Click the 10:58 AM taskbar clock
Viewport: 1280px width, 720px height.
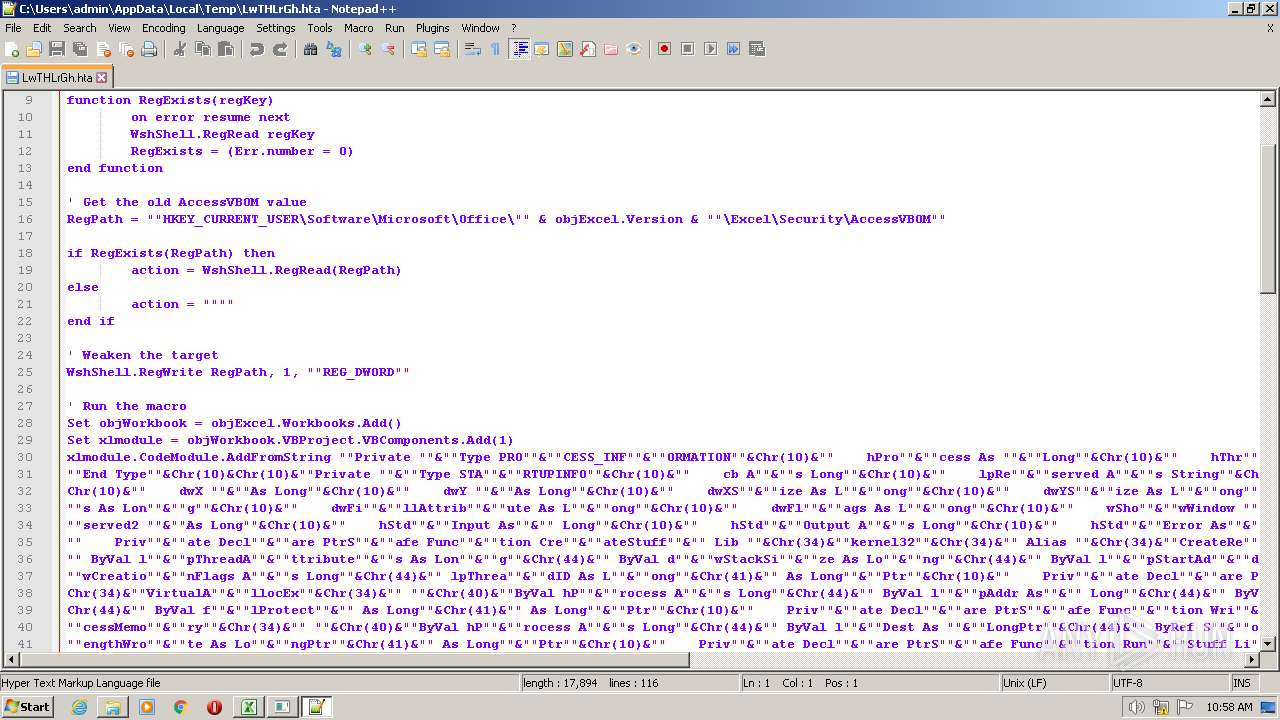click(1229, 707)
